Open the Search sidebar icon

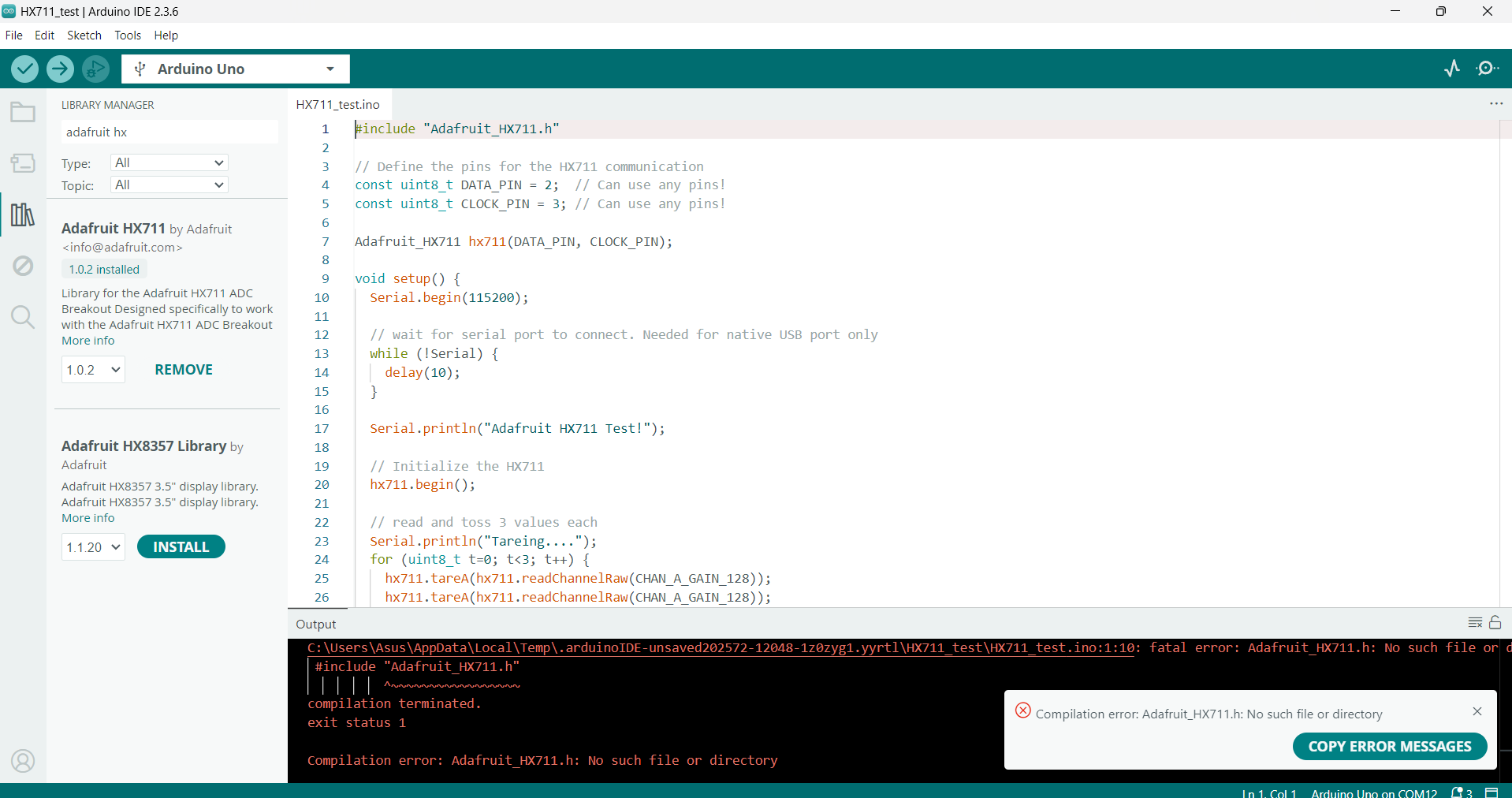[22, 317]
